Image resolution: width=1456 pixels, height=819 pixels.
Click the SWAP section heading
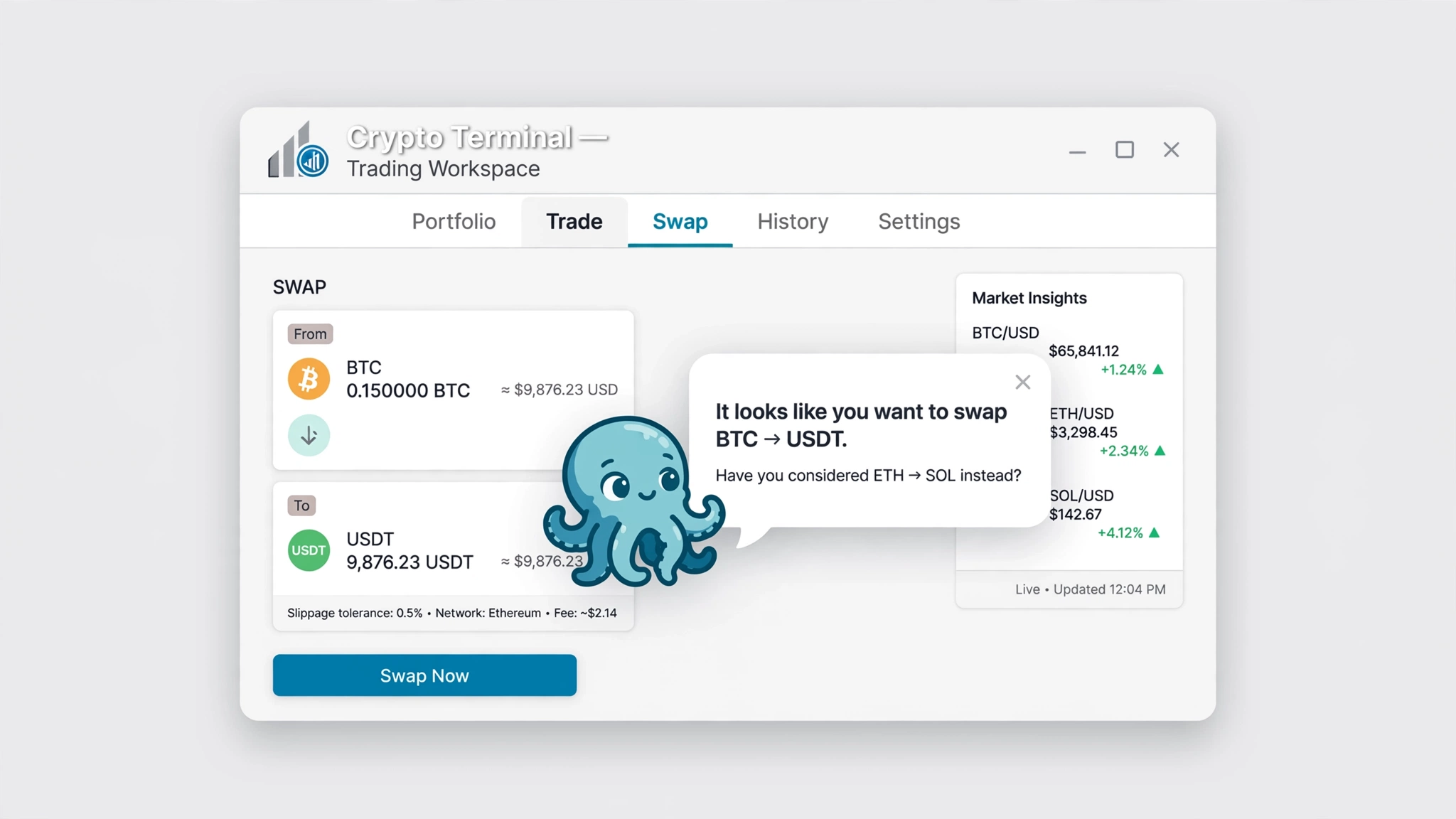click(x=299, y=287)
